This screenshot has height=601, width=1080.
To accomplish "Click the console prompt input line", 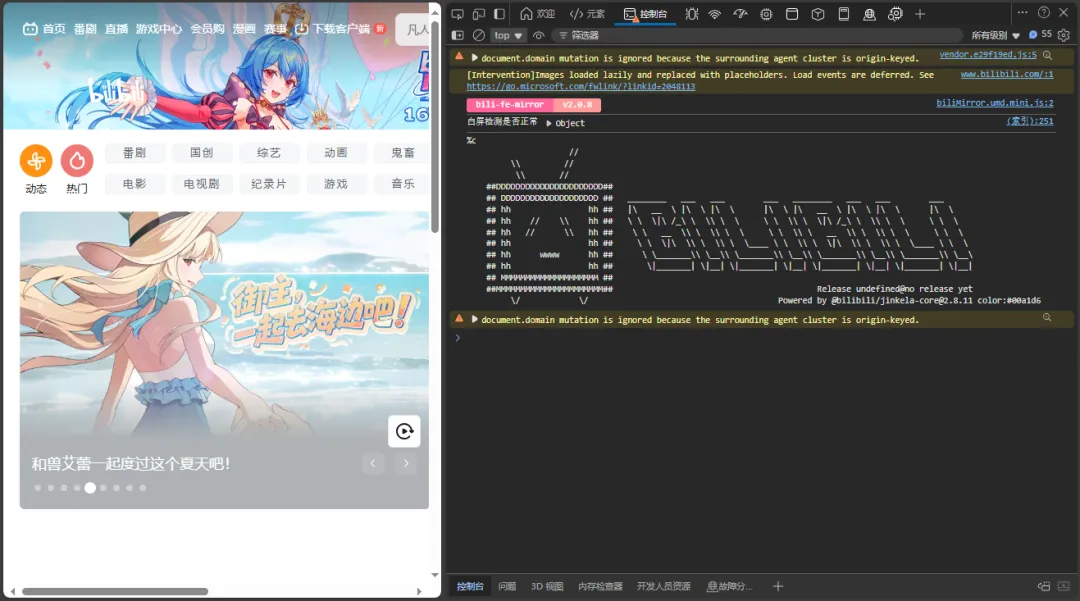I will click(761, 338).
